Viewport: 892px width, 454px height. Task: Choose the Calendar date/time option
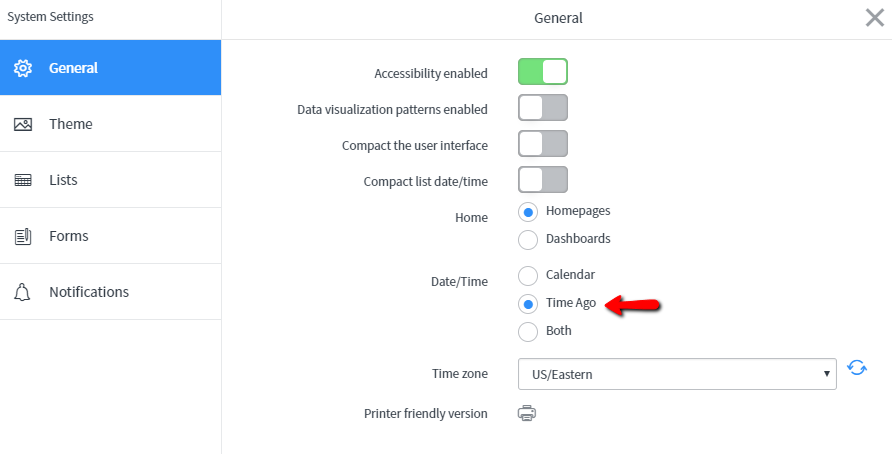click(x=528, y=276)
